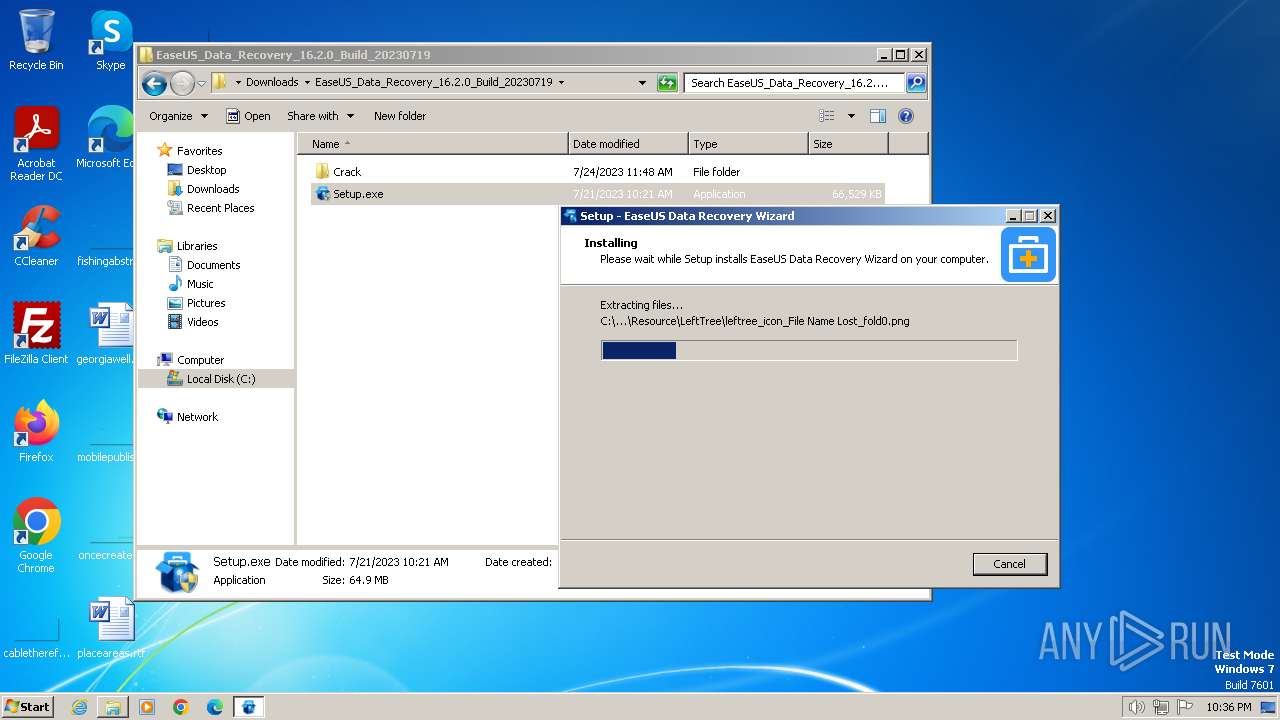Change the view with the Views icon

827,116
